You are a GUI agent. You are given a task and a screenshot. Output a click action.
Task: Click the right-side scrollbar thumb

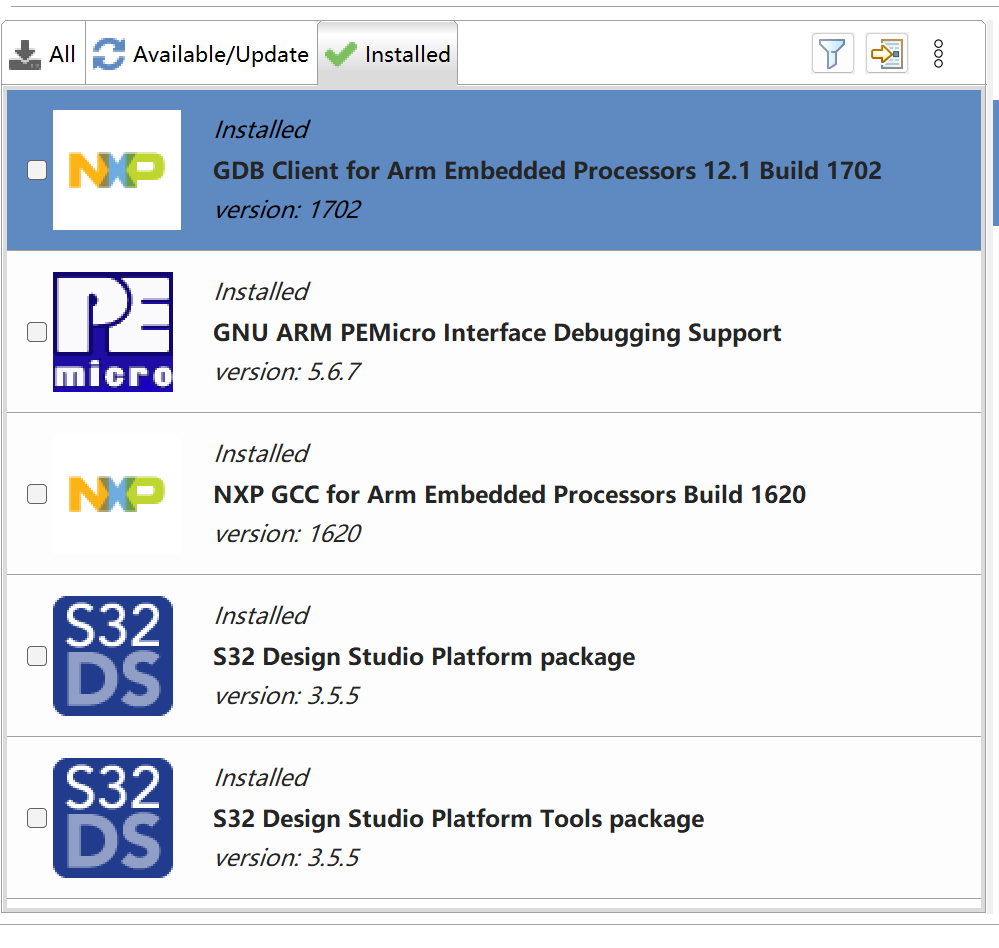click(993, 160)
